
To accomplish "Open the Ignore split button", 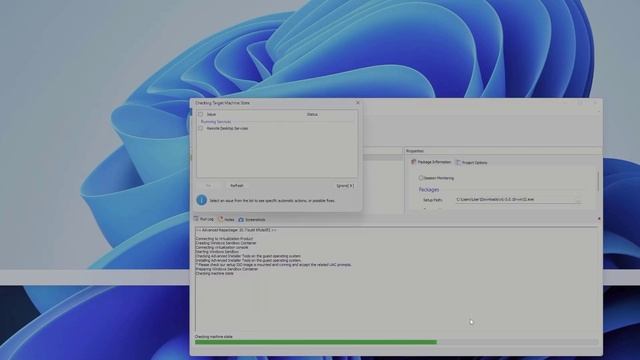I will (345, 186).
